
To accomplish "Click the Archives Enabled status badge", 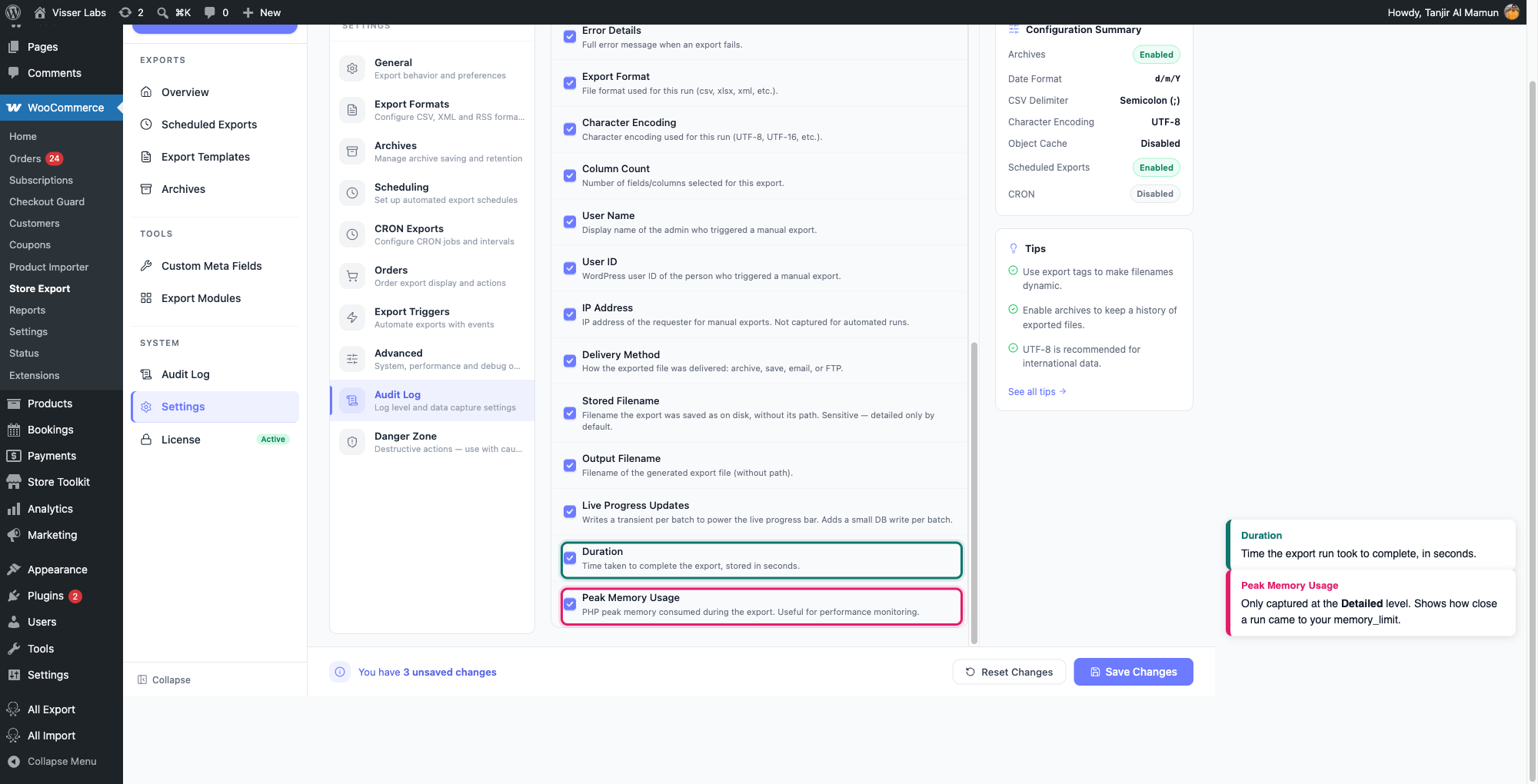I will pyautogui.click(x=1157, y=55).
